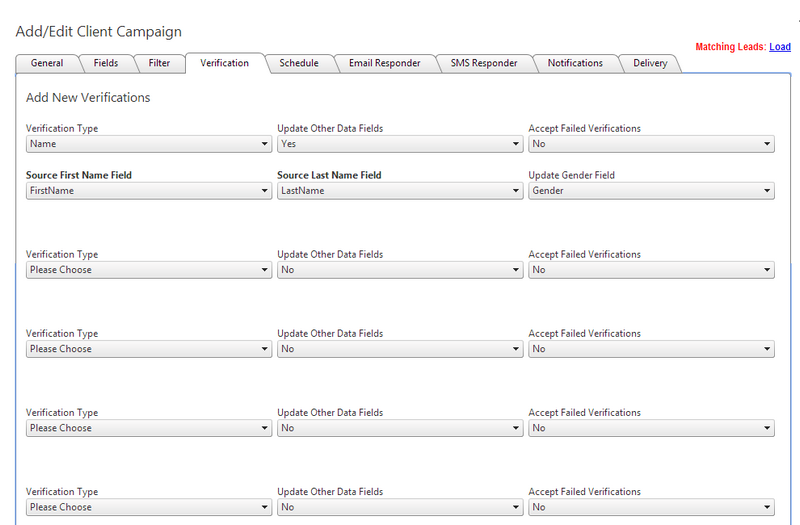
Task: Open Update Other Data Fields dropdown set to Yes
Action: 400,144
